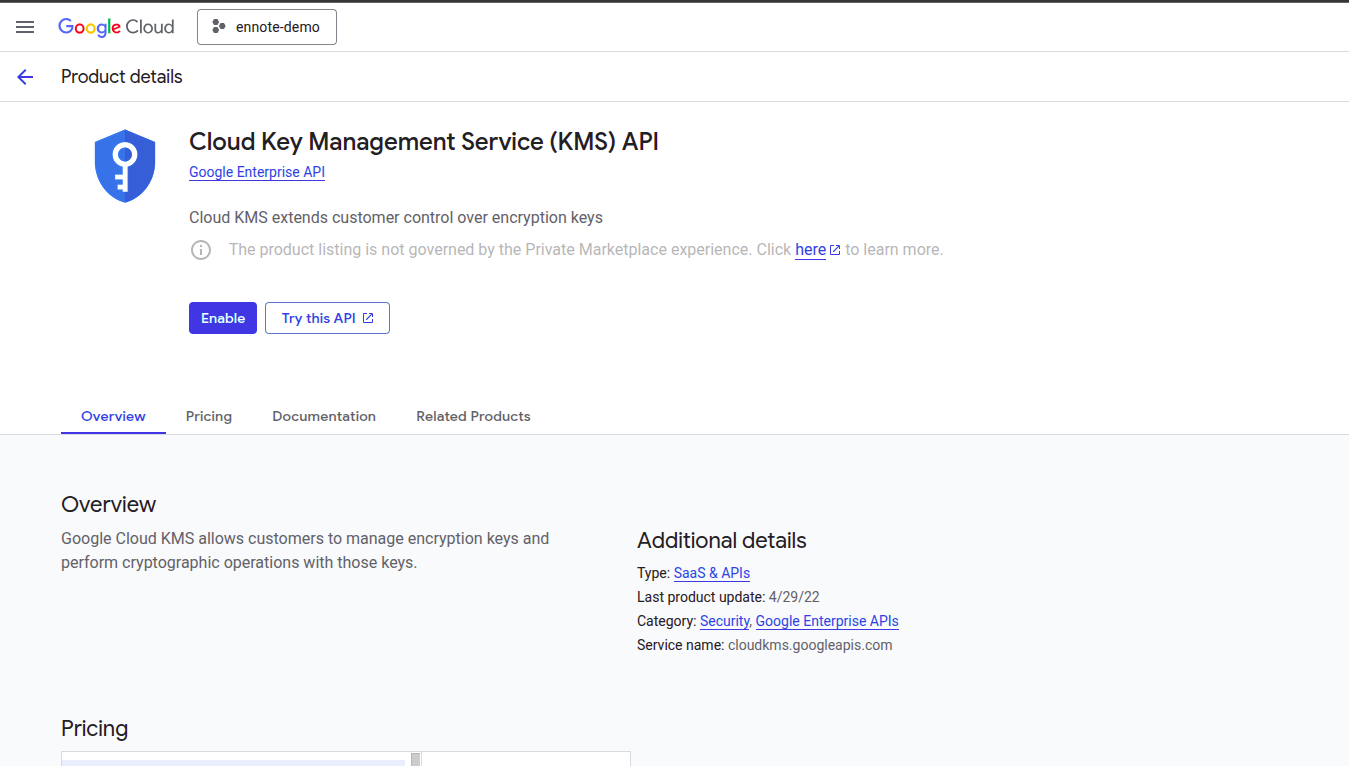Viewport: 1349px width, 766px height.
Task: Open the 'here' learn more link
Action: [x=810, y=250]
